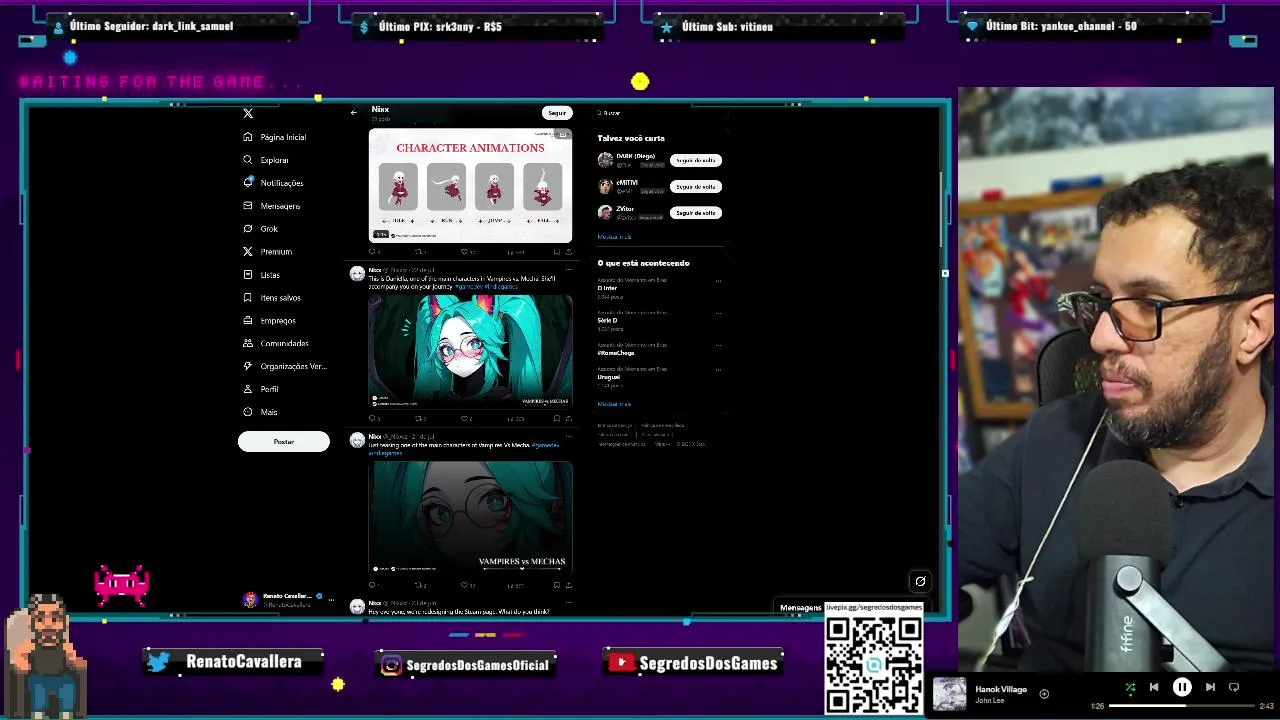Screen dimensions: 1280x720
Task: Follow back eMITM
Action: tap(695, 186)
